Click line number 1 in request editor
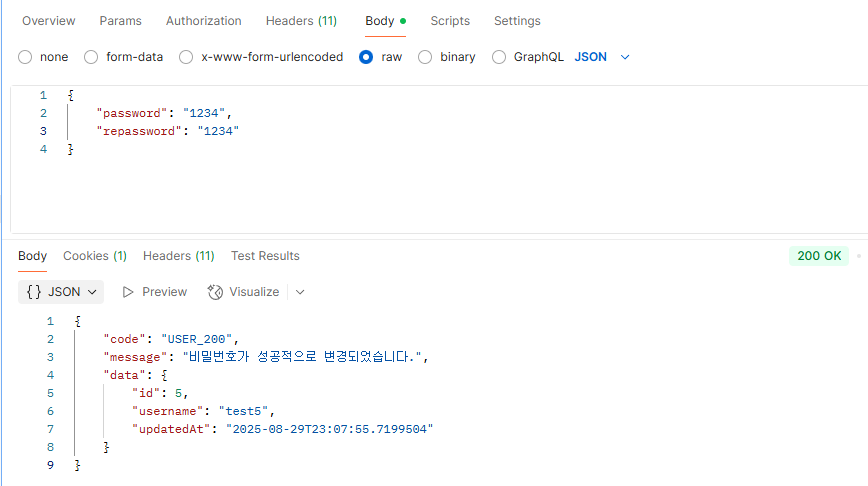This screenshot has width=868, height=486. (x=43, y=95)
